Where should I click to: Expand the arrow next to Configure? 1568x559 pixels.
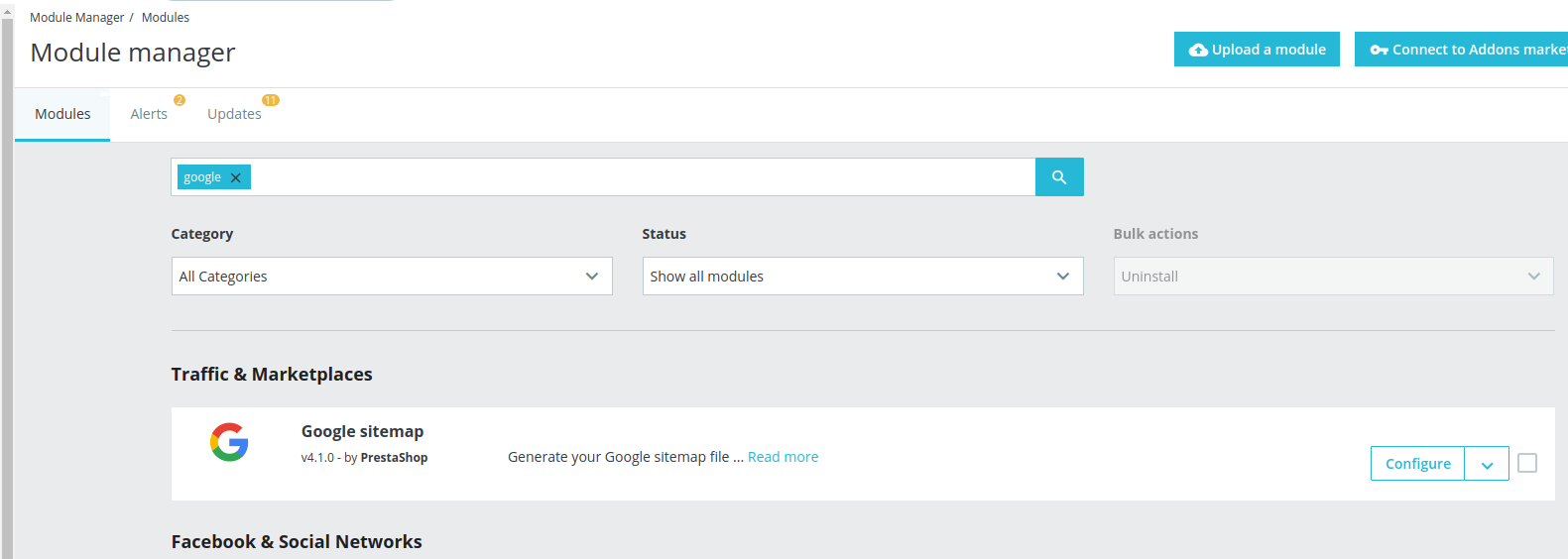(x=1486, y=464)
